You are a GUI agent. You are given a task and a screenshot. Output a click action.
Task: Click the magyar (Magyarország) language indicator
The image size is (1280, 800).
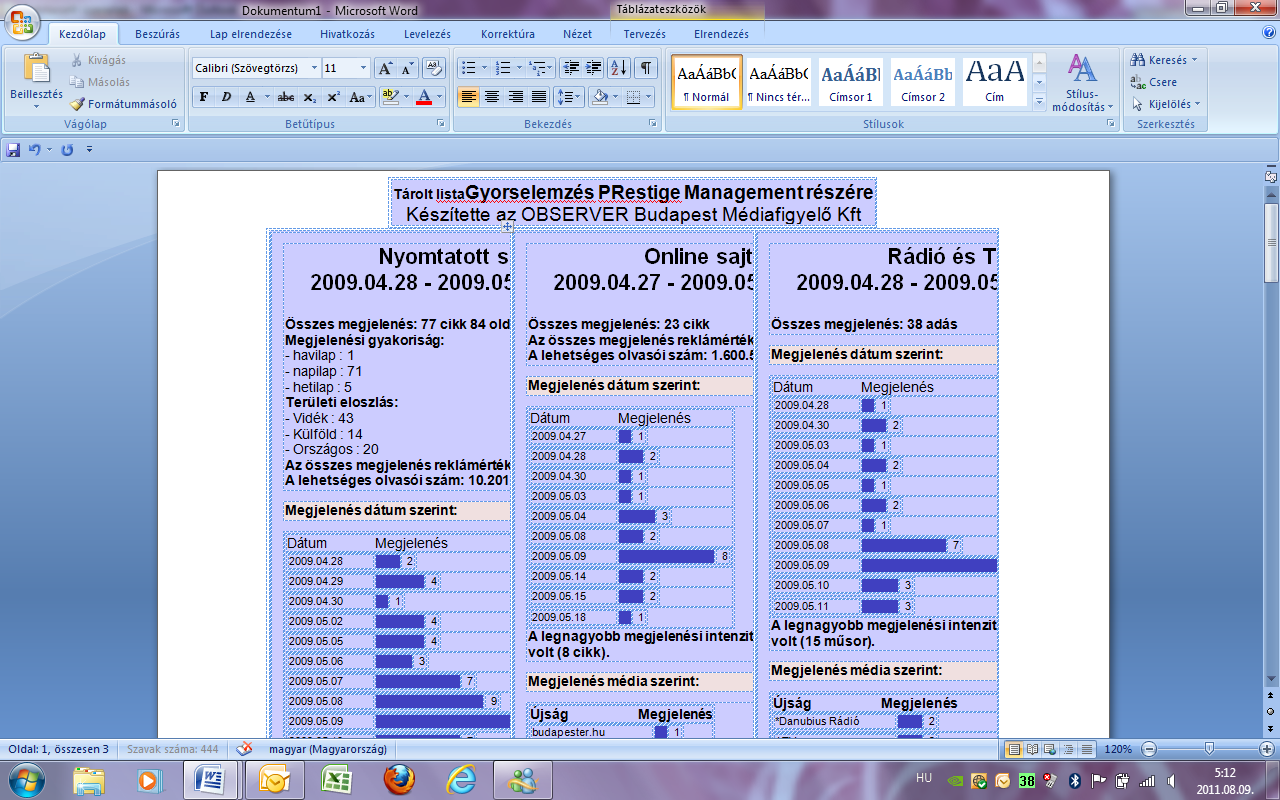point(327,748)
